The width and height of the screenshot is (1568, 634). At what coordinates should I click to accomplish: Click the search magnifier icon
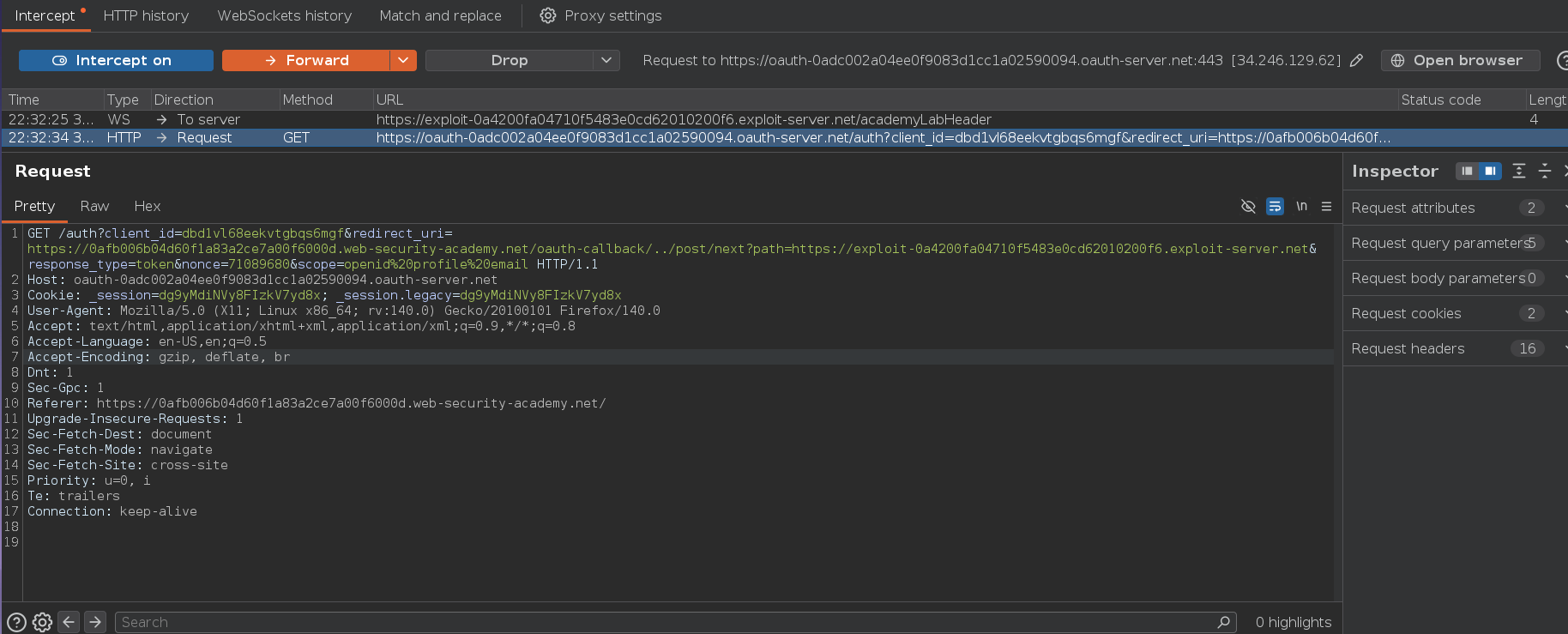pyautogui.click(x=1223, y=622)
